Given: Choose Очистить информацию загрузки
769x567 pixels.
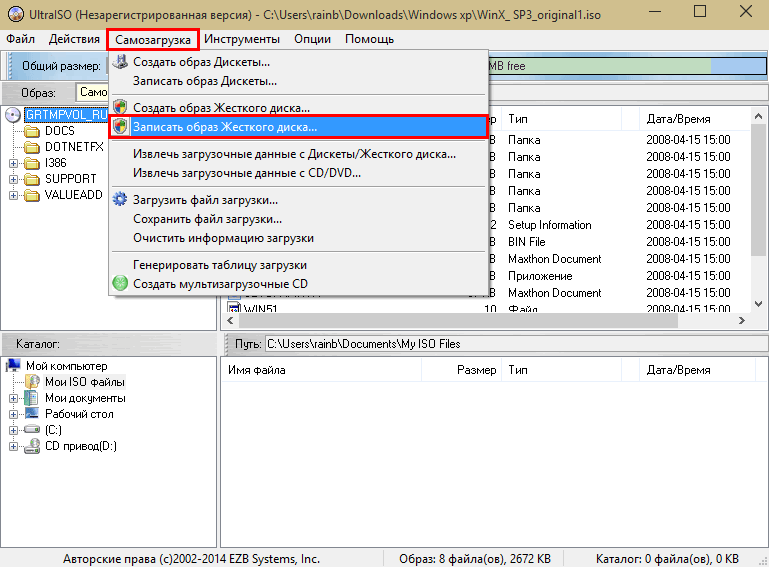Looking at the screenshot, I should tap(298, 238).
